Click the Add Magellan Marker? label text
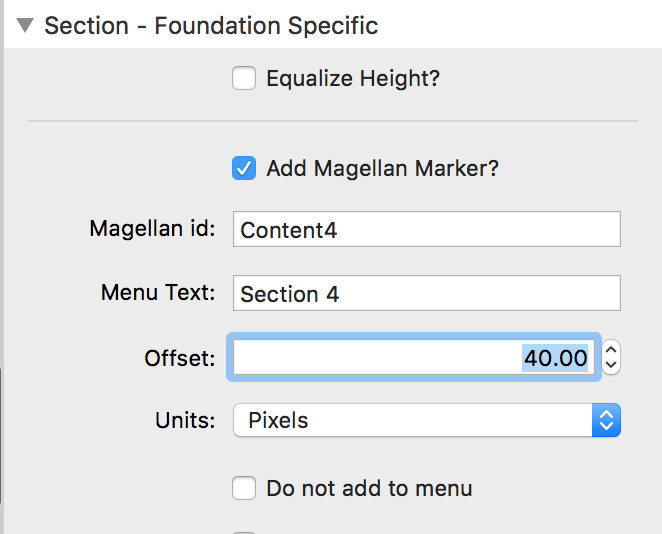 click(x=382, y=168)
